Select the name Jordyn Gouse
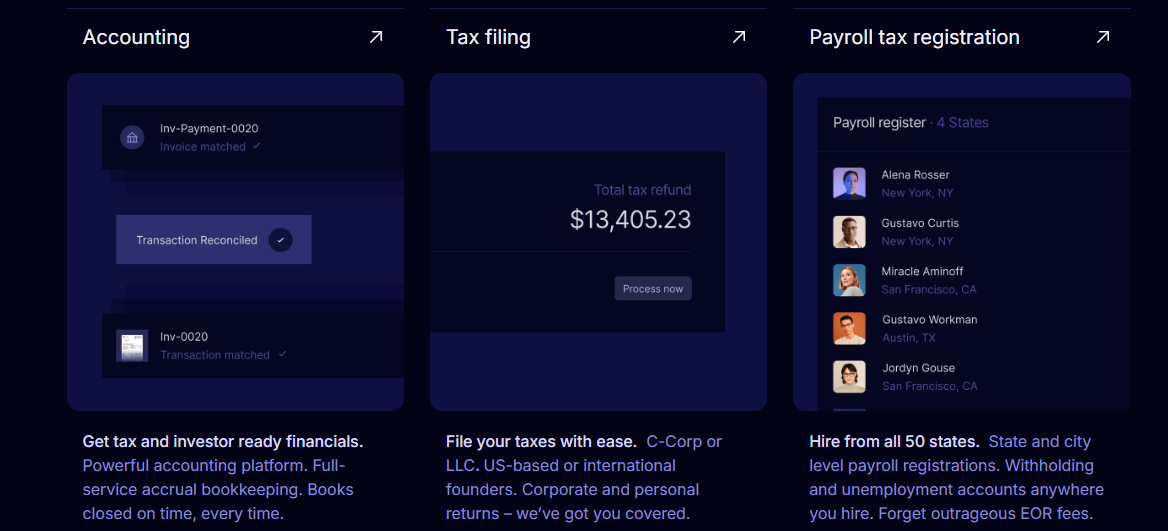Screen dimensions: 1168x531 [x=918, y=368]
